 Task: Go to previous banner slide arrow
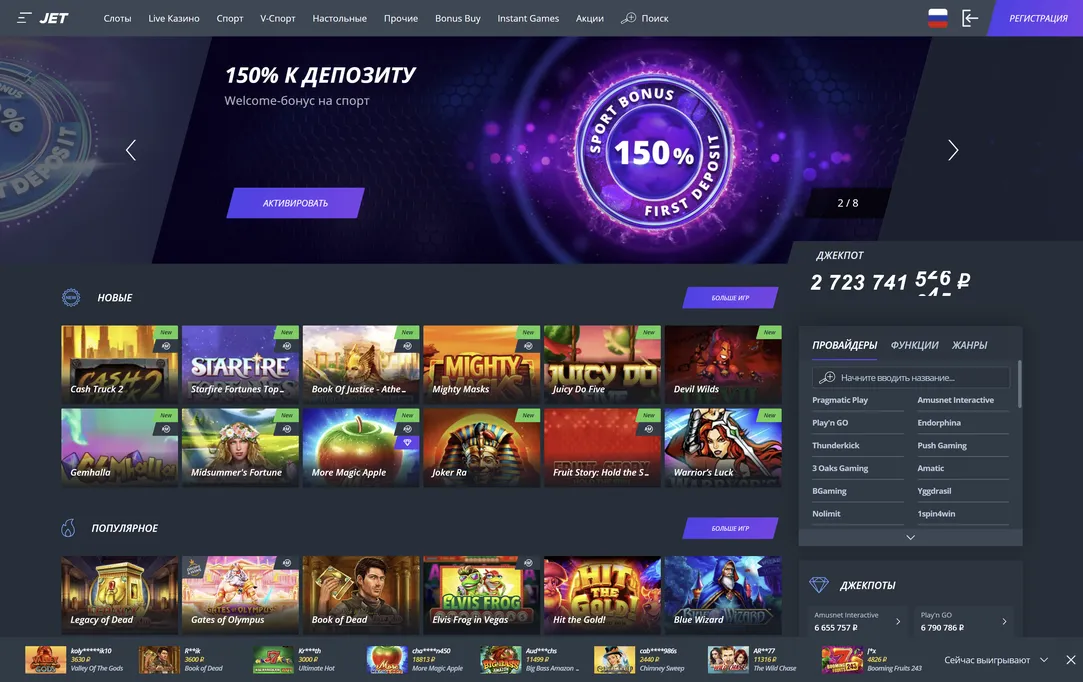131,150
